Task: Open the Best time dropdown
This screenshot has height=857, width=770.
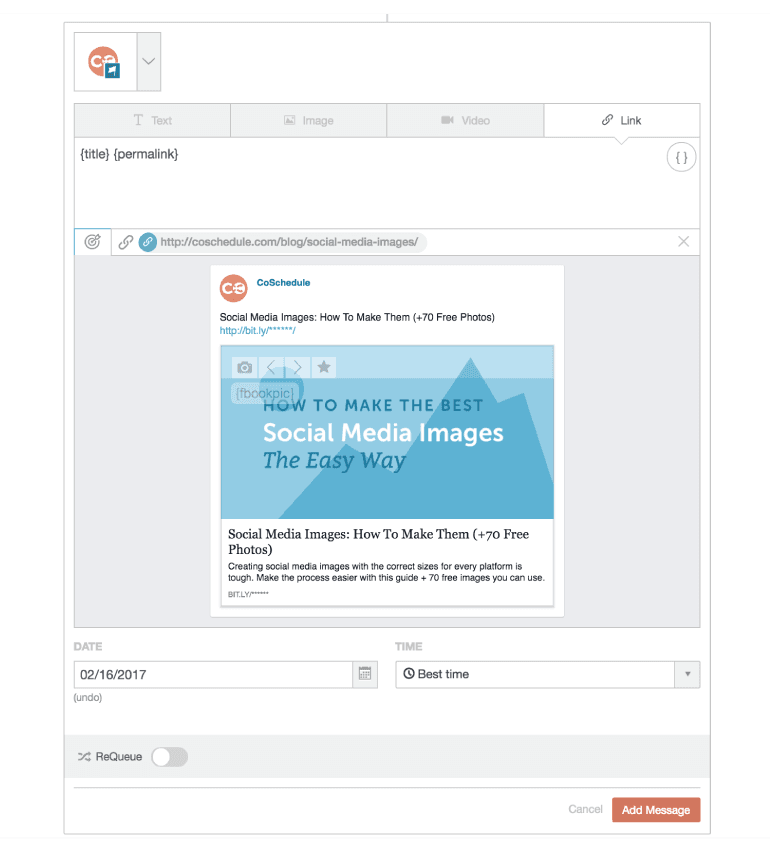Action: tap(548, 674)
